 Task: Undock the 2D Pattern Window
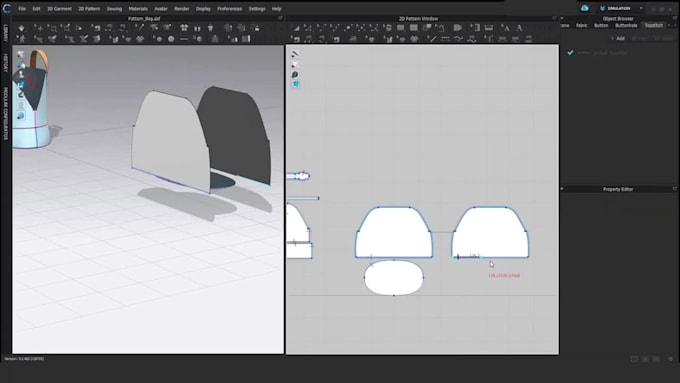point(554,18)
